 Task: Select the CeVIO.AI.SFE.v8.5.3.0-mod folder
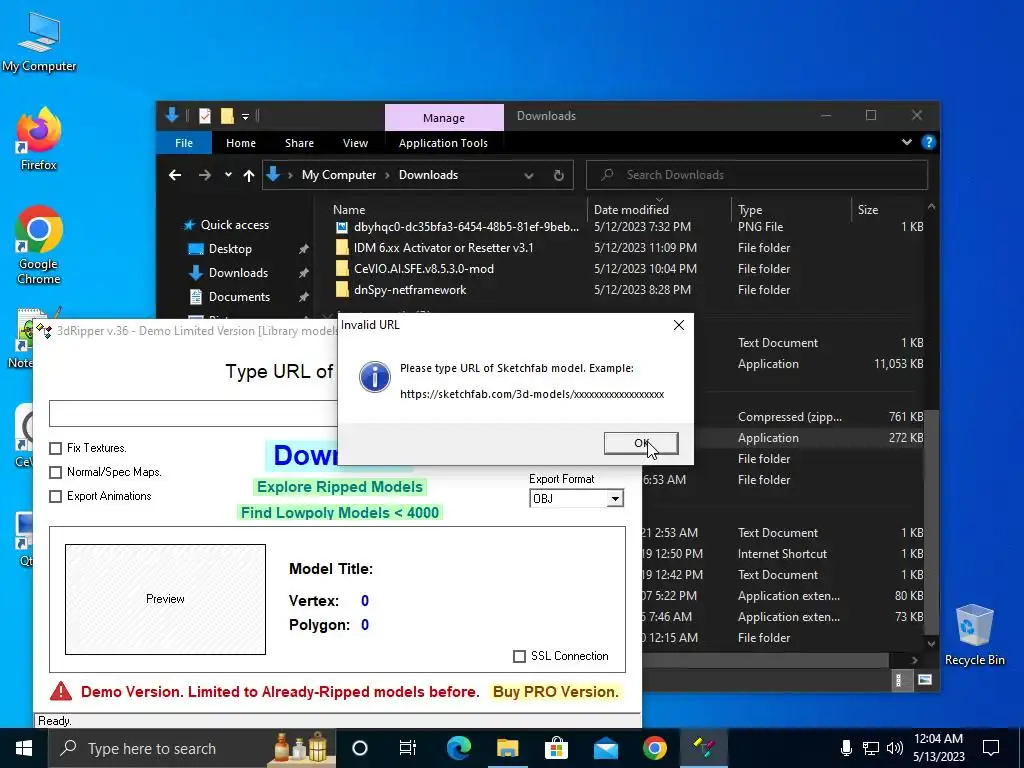(x=423, y=269)
